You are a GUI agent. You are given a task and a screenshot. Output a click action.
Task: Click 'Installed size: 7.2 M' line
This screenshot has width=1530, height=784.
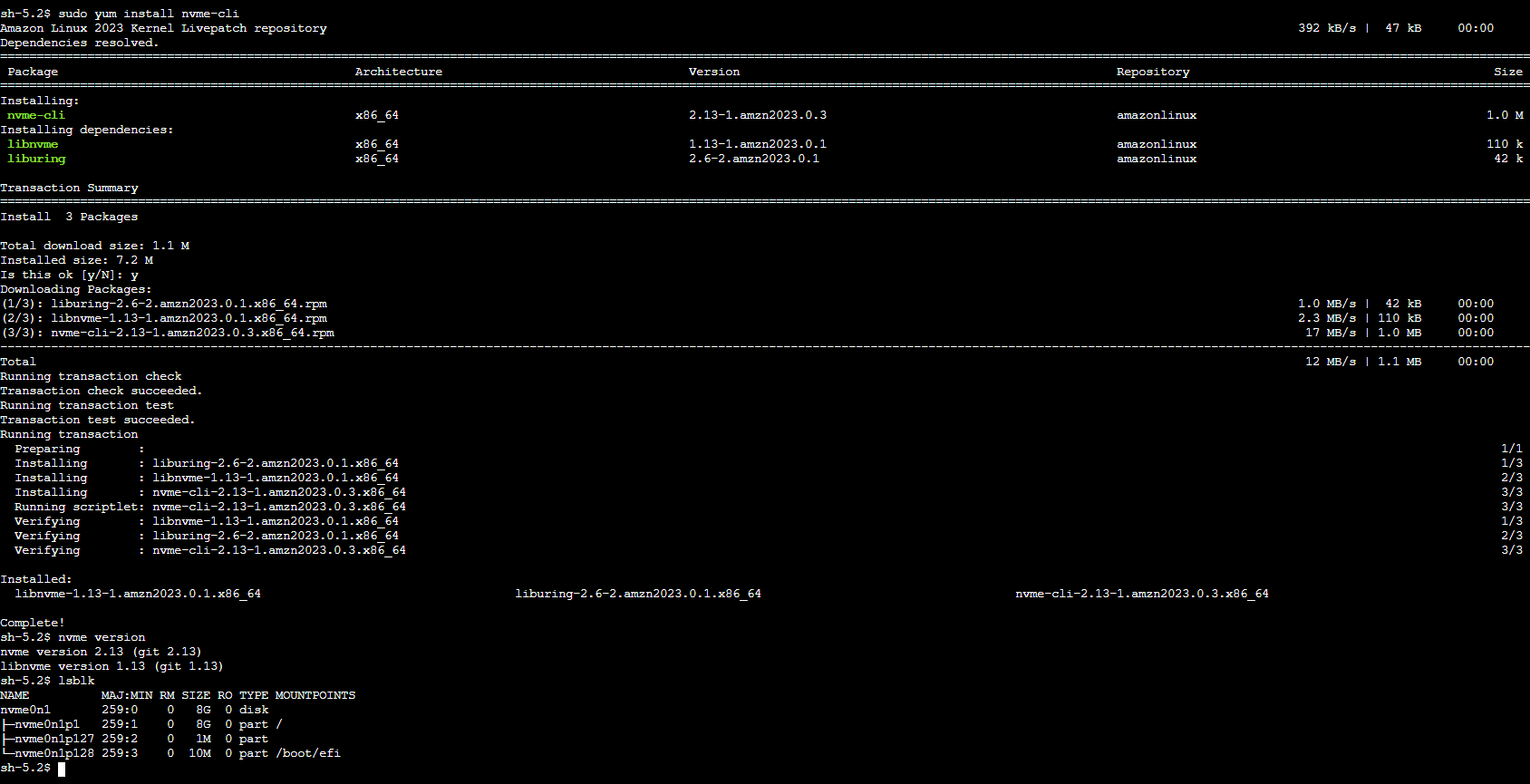76,260
